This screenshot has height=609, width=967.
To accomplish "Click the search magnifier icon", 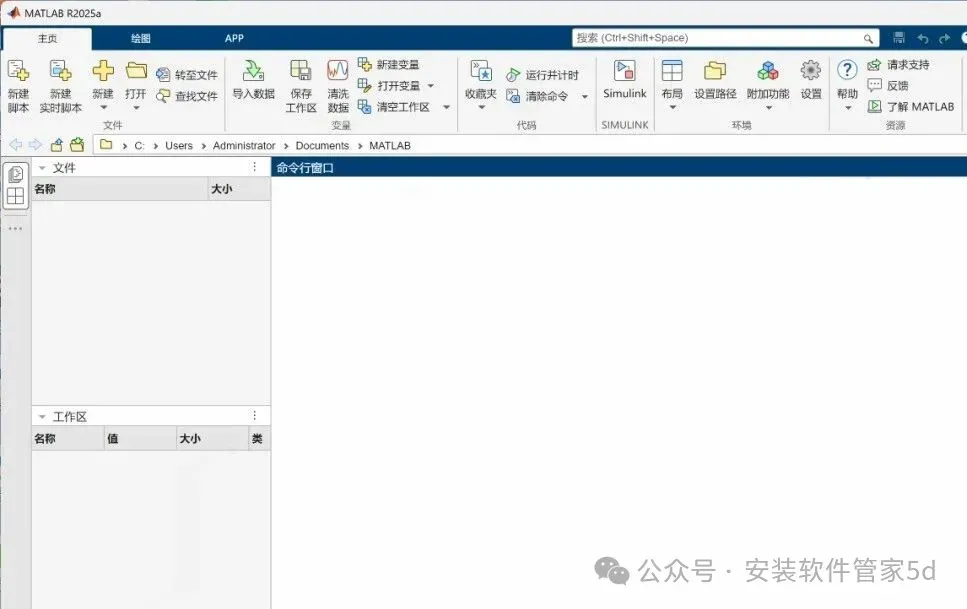I will 868,38.
